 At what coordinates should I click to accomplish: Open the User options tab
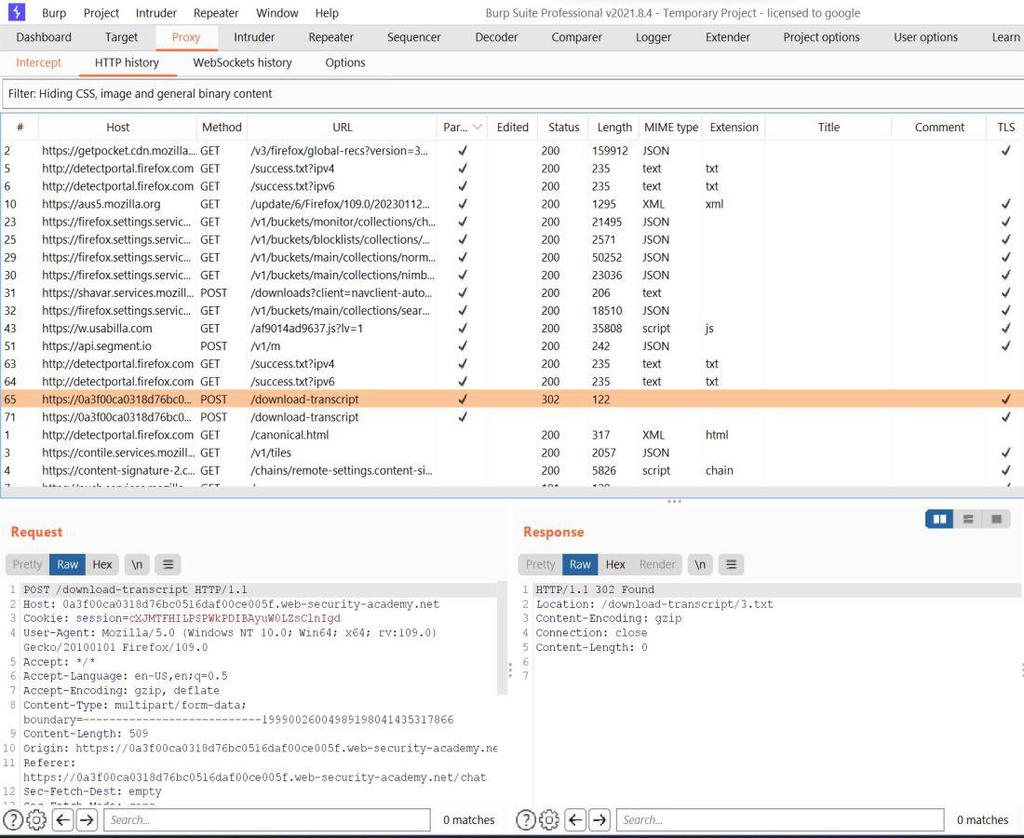point(926,37)
